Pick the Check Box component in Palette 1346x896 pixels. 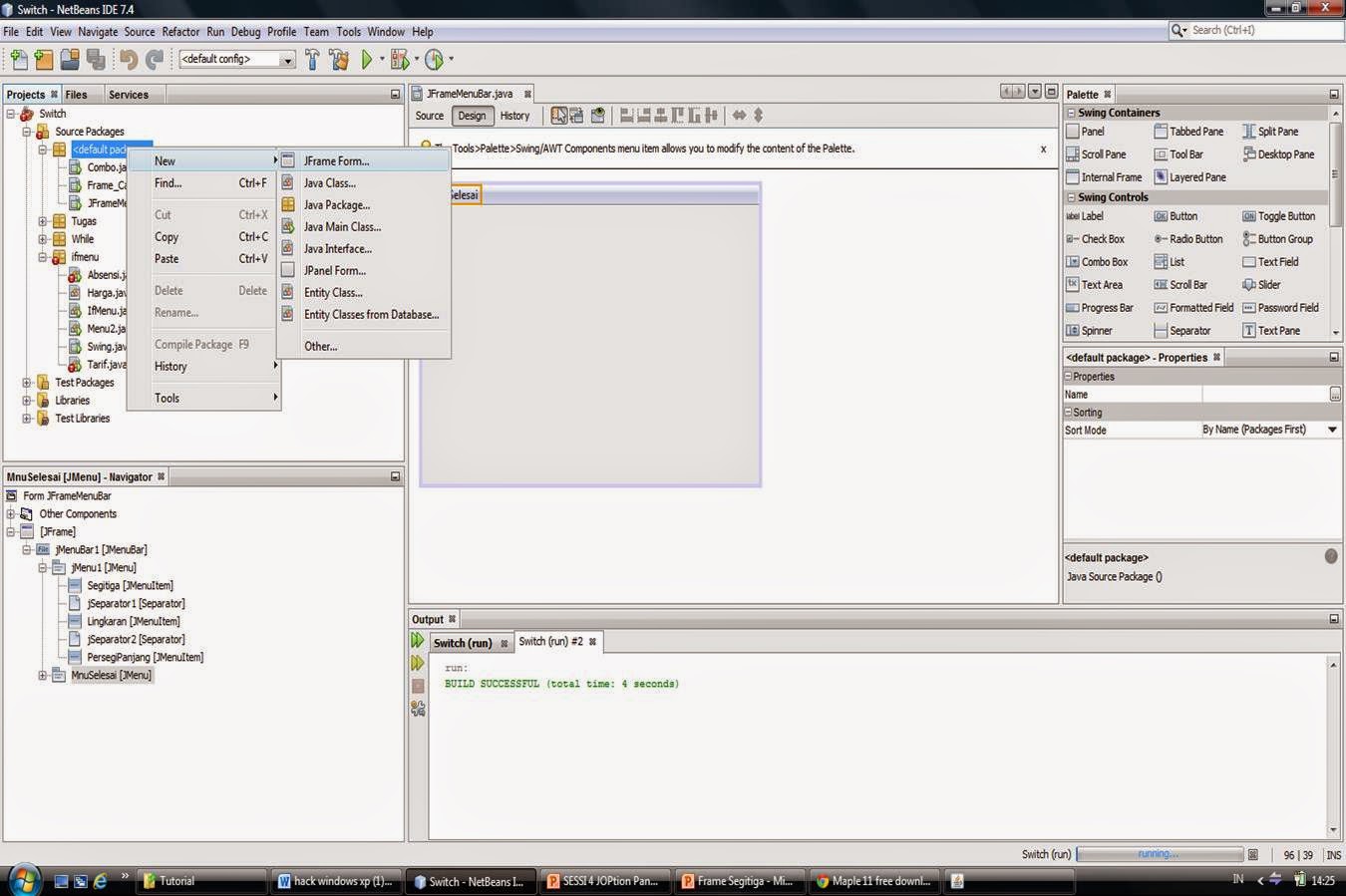[x=1095, y=239]
